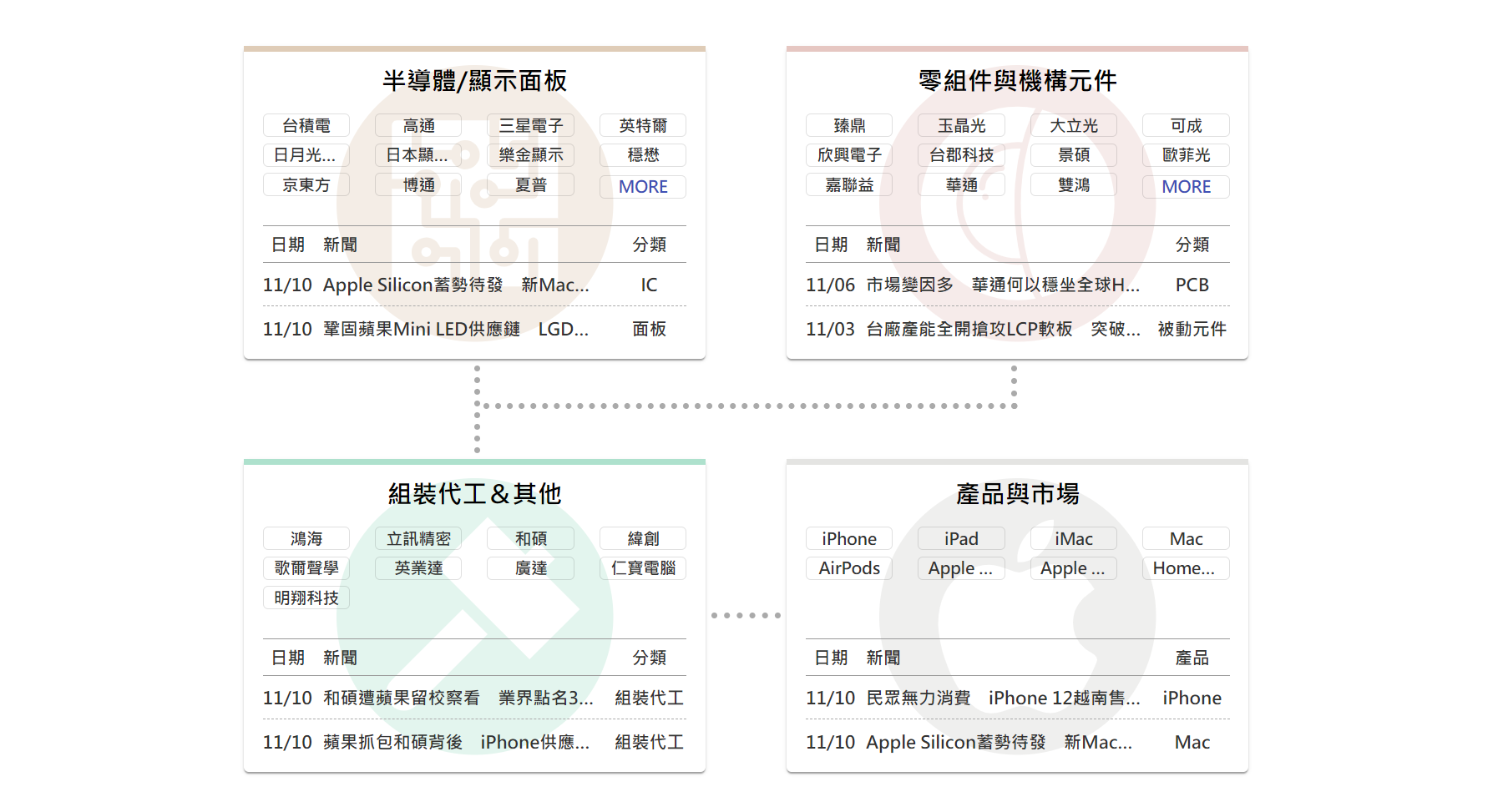Choose the 鴻海 assembler tag

pos(306,539)
